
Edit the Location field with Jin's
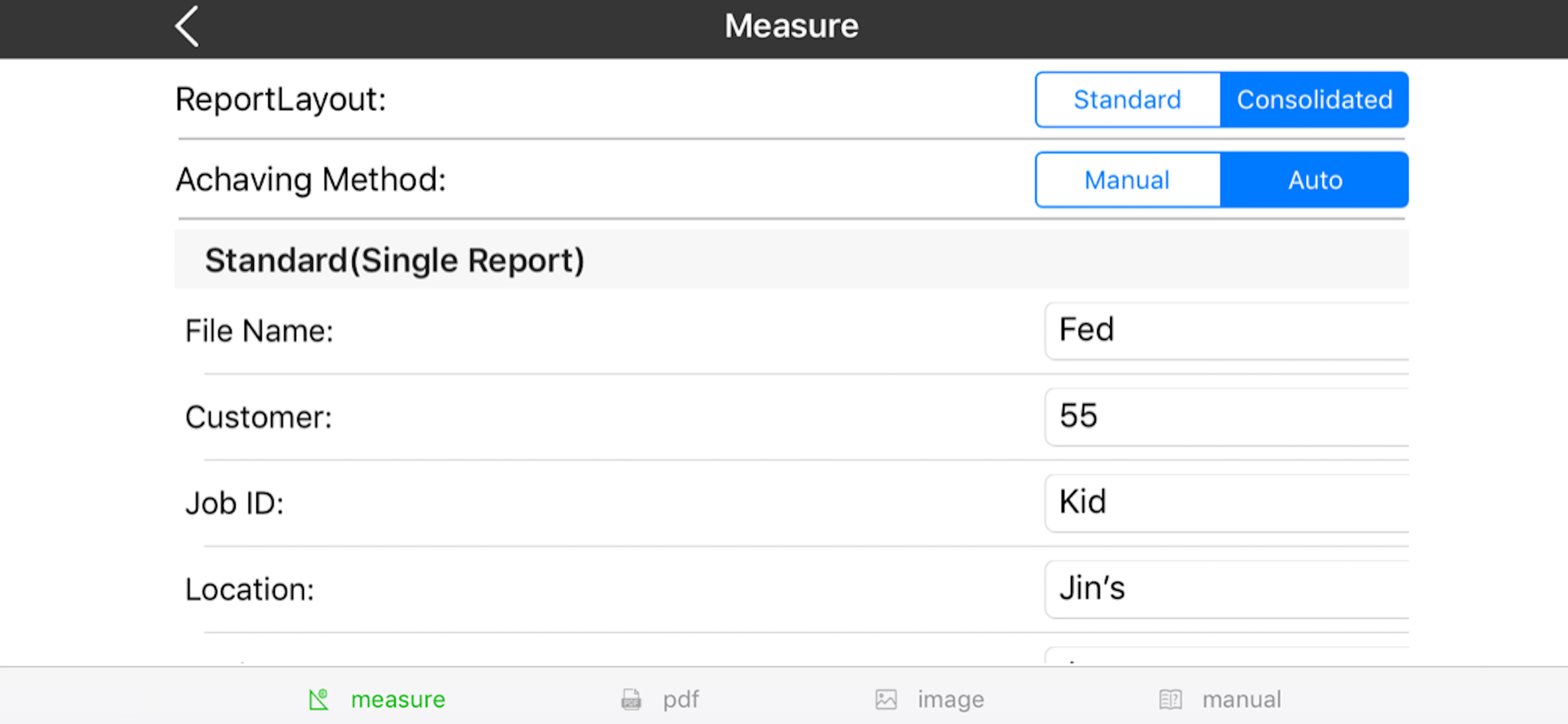(1227, 590)
